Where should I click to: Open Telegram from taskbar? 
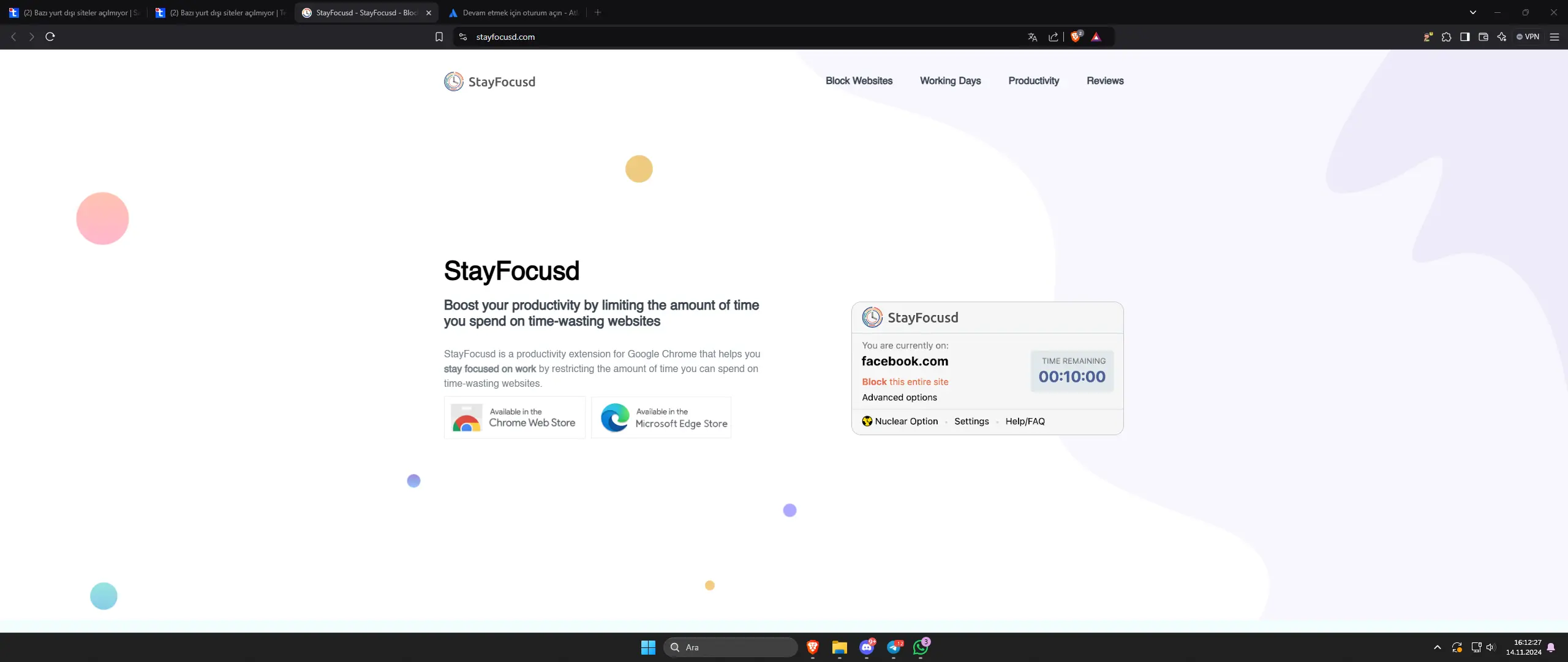(x=894, y=647)
